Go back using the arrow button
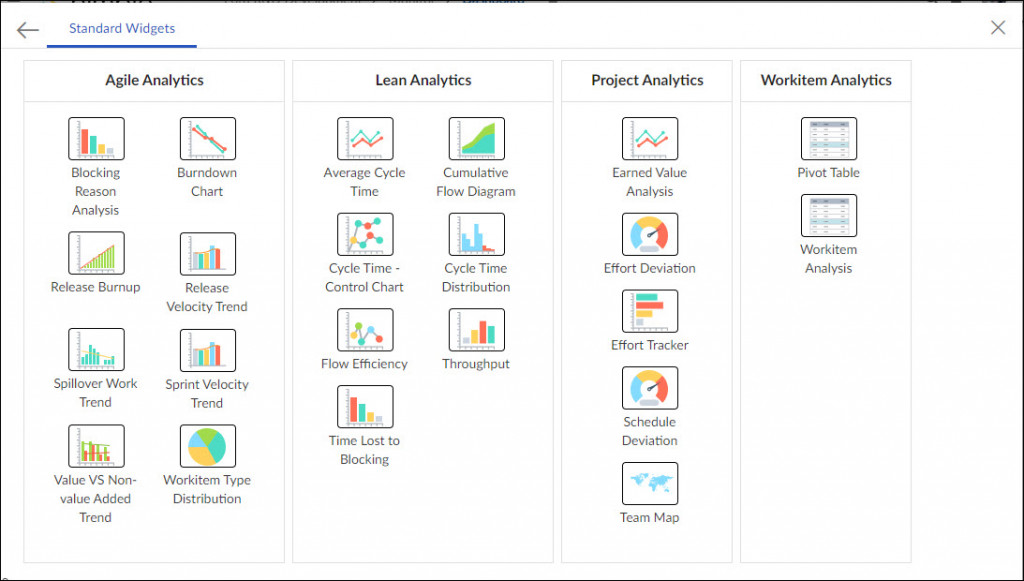Screen dimensions: 1024x581 point(27,29)
